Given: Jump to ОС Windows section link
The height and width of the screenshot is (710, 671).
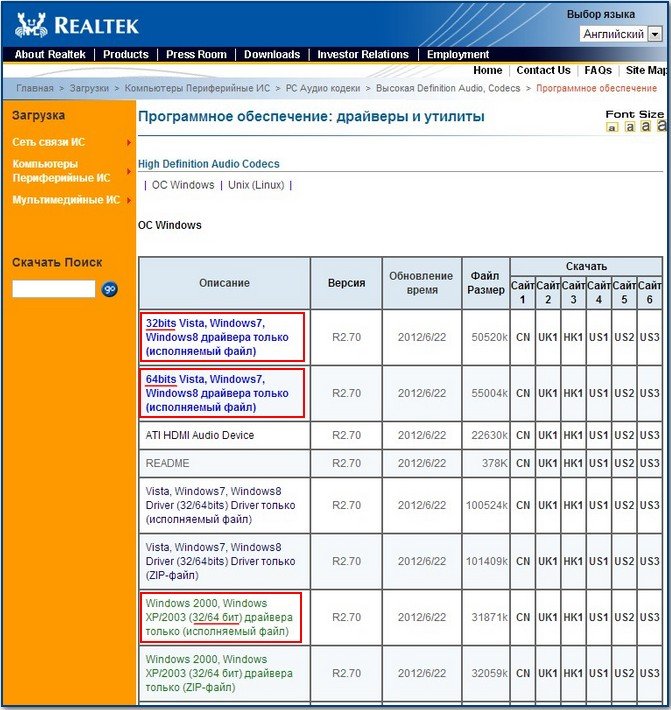Looking at the screenshot, I should 183,185.
